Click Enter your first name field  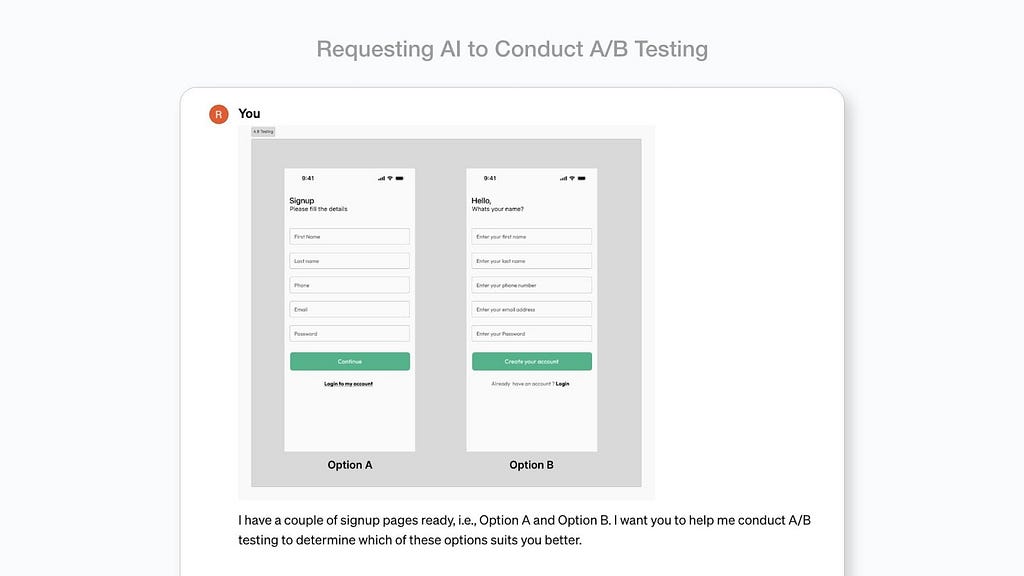[x=532, y=236]
